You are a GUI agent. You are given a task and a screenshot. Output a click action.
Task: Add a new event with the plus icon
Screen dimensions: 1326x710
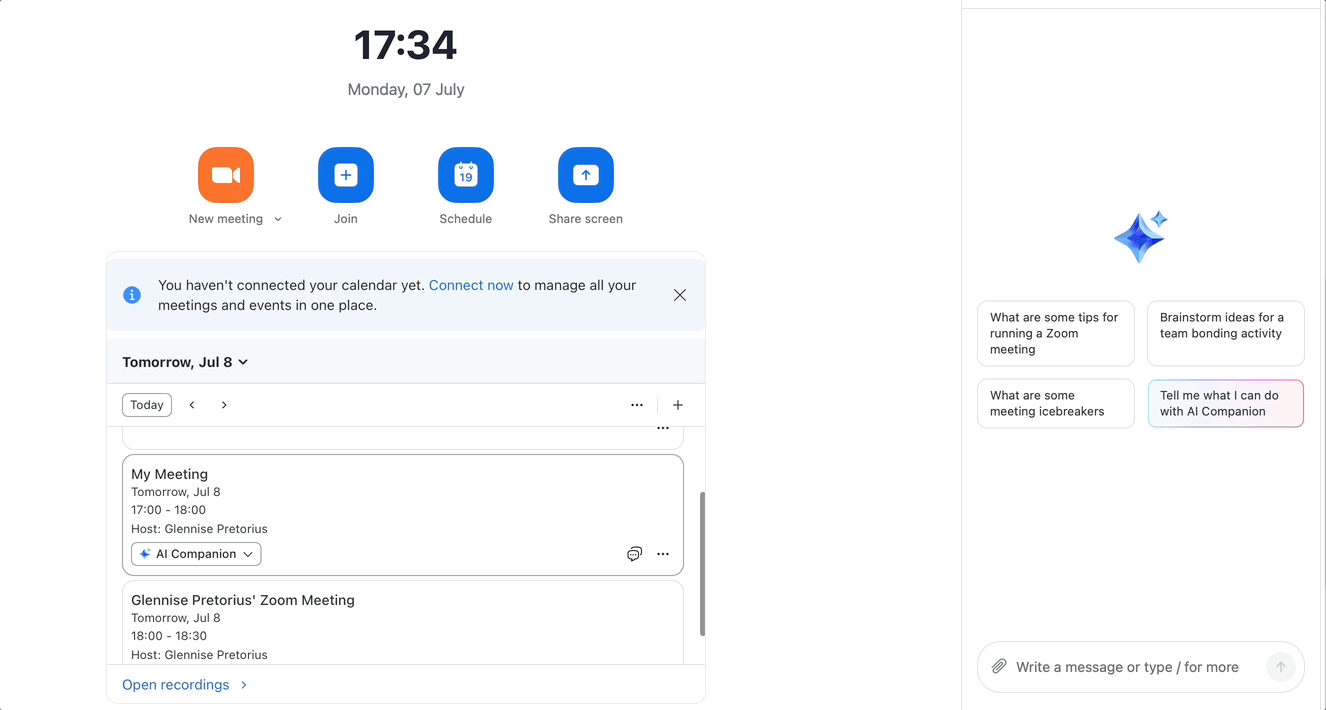(678, 405)
